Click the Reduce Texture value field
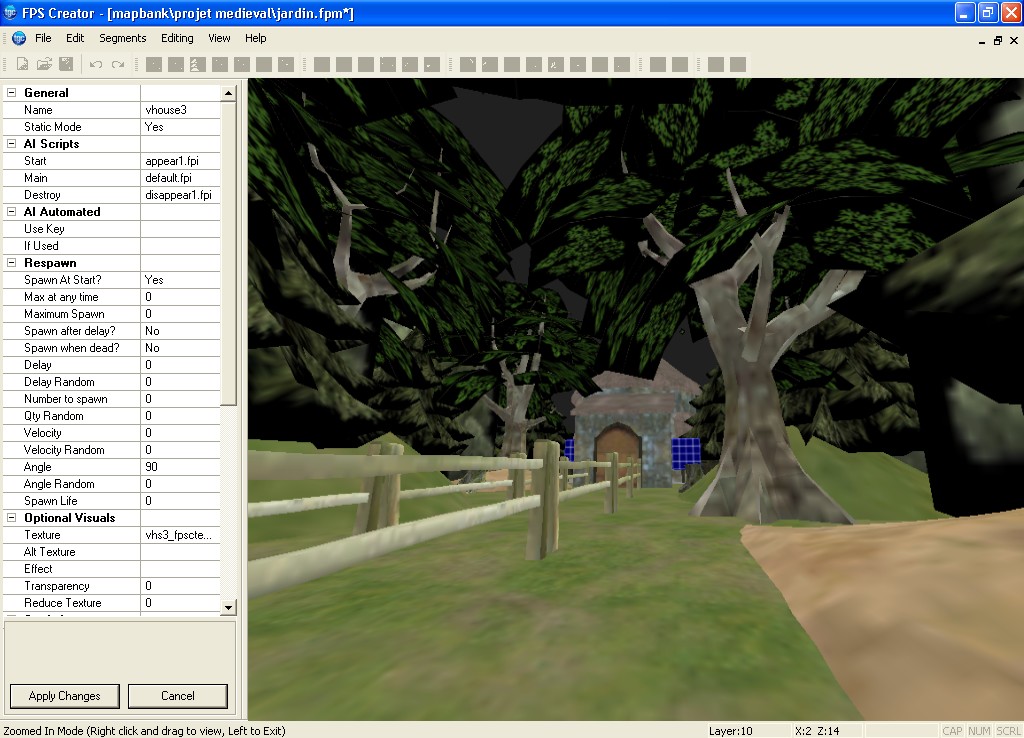Viewport: 1024px width, 738px height. click(180, 603)
